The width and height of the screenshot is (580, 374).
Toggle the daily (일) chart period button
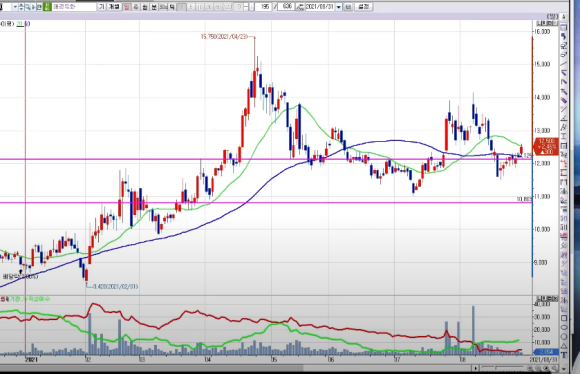127,7
